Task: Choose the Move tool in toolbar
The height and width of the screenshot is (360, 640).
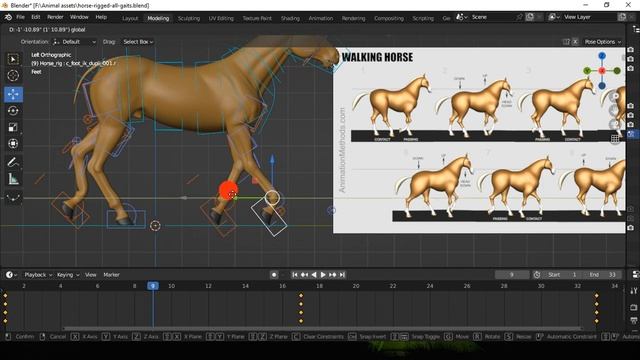Action: coord(13,94)
